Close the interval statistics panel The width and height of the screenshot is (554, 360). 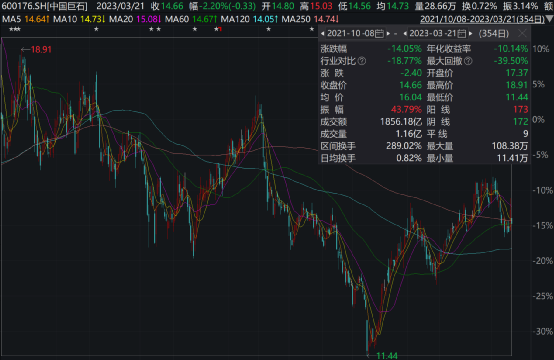(522, 34)
